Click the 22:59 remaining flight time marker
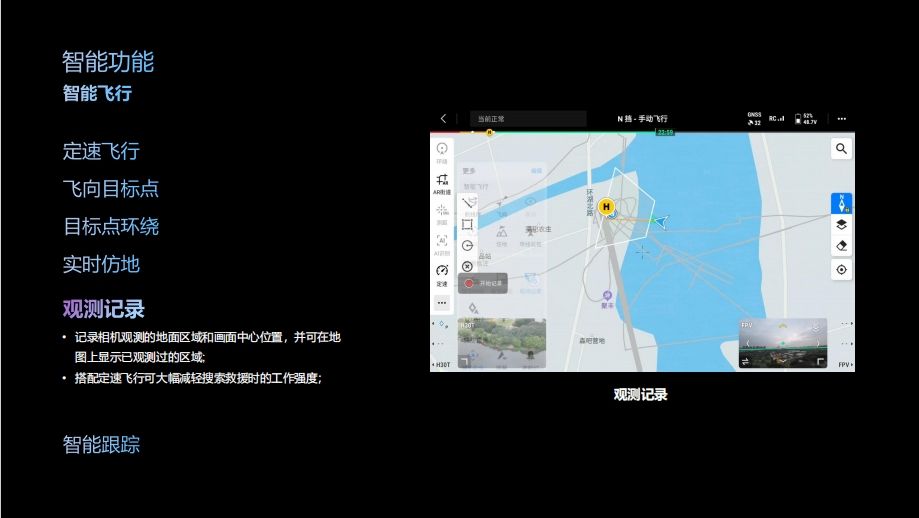The image size is (919, 518). click(x=665, y=132)
